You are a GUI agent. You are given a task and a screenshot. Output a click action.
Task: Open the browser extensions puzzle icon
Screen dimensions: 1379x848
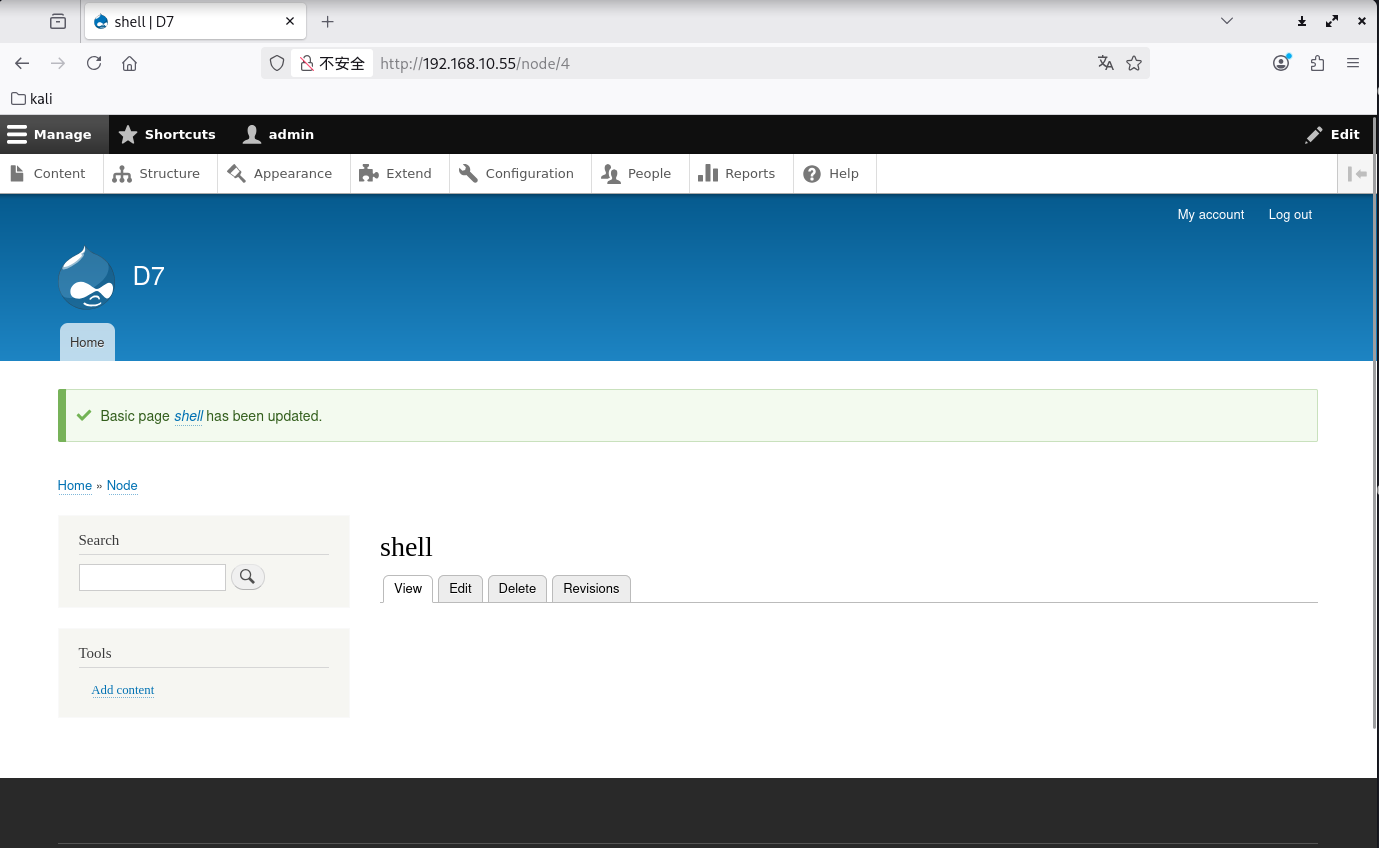[1317, 63]
